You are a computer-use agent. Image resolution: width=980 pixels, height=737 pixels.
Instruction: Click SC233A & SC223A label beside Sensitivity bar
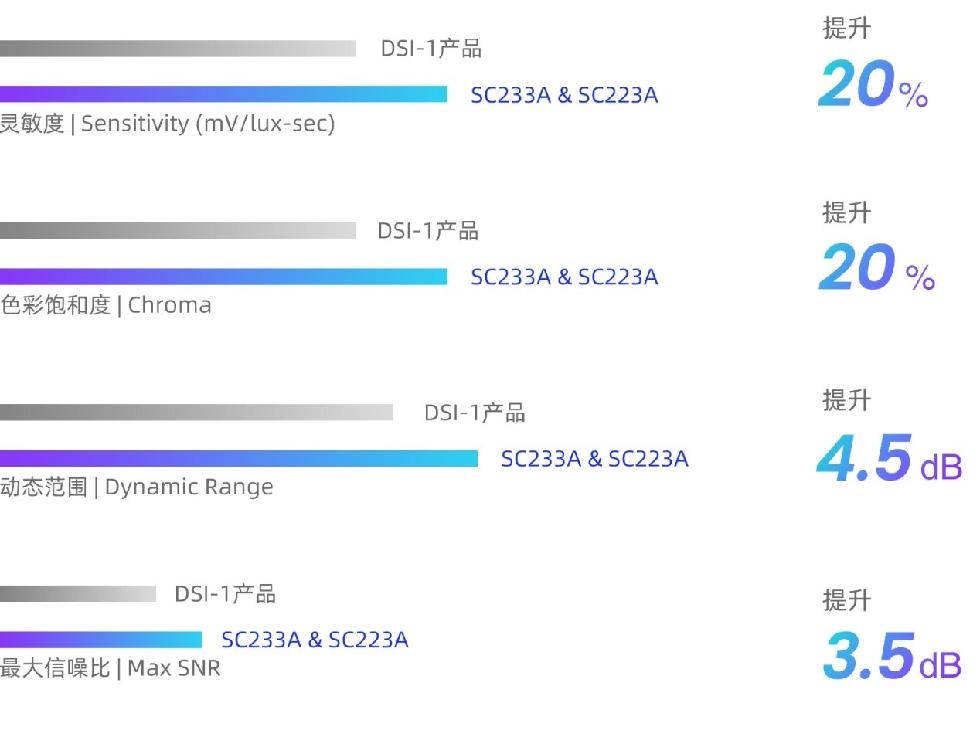pos(564,95)
